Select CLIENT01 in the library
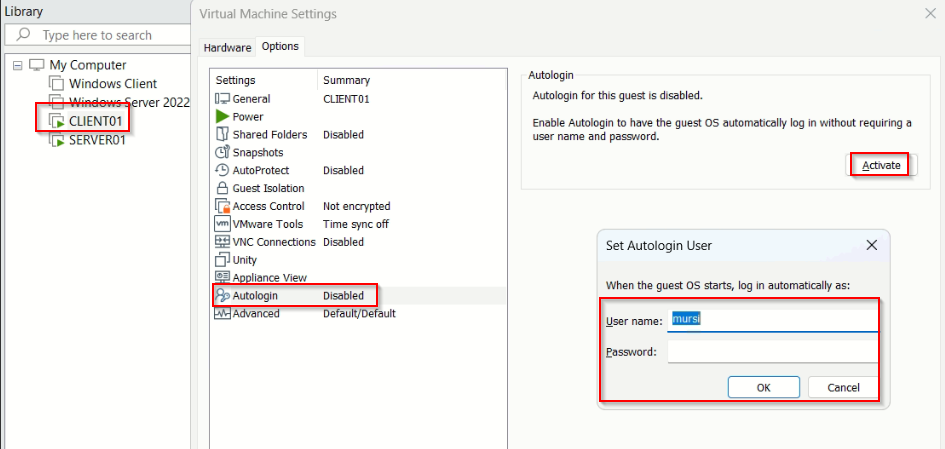The image size is (945, 449). click(x=96, y=121)
